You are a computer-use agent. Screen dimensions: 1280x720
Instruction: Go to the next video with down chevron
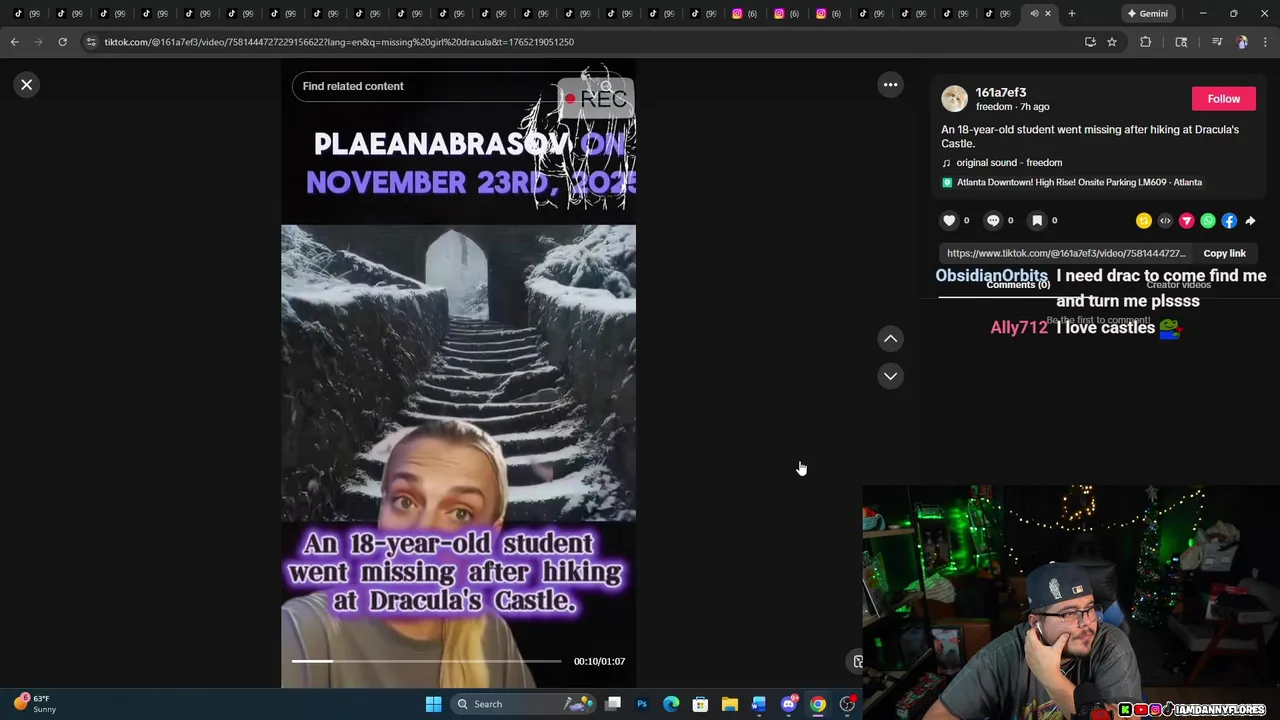pos(890,376)
